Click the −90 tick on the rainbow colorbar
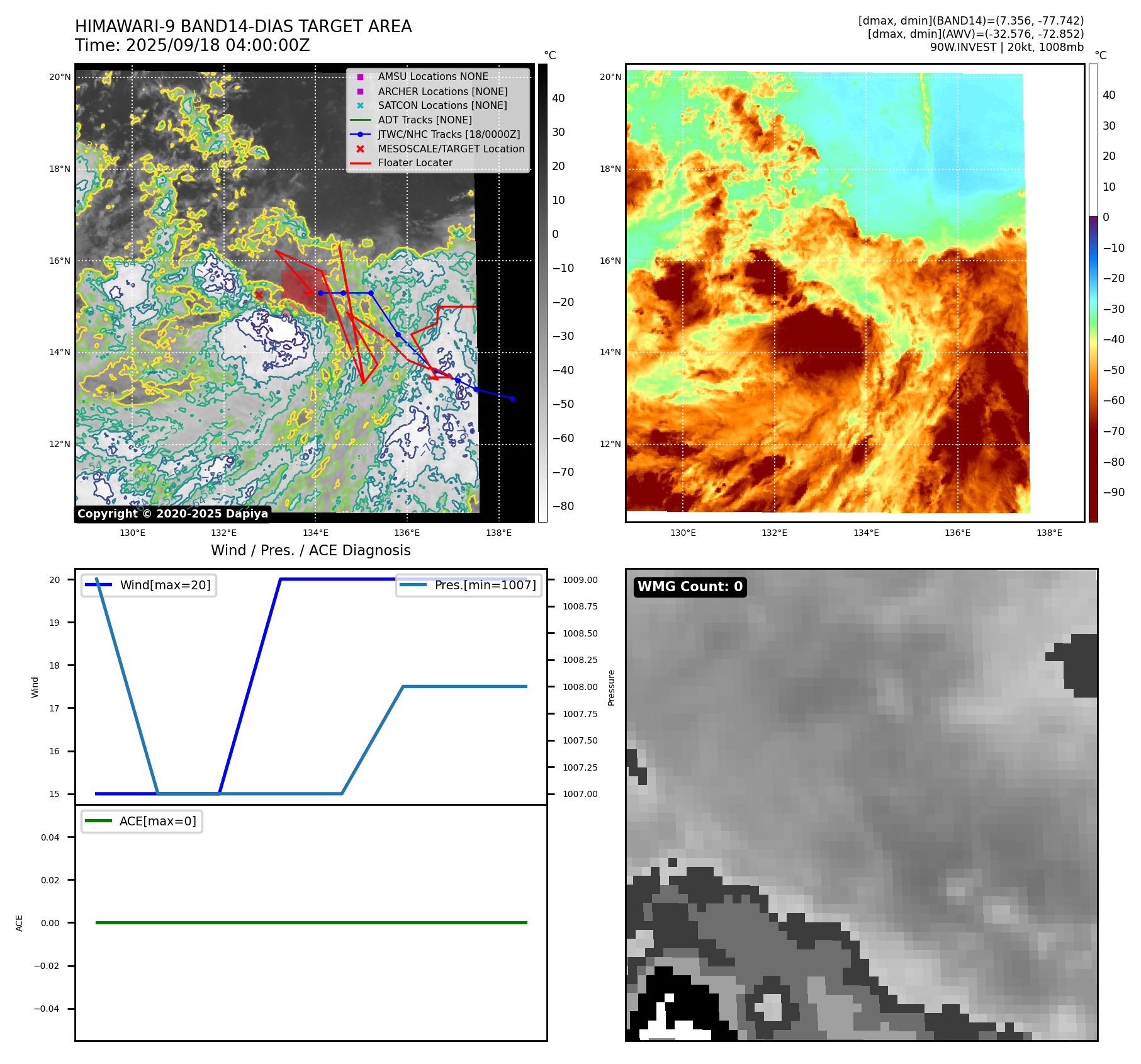Image resolution: width=1141 pixels, height=1064 pixels. 1114,492
